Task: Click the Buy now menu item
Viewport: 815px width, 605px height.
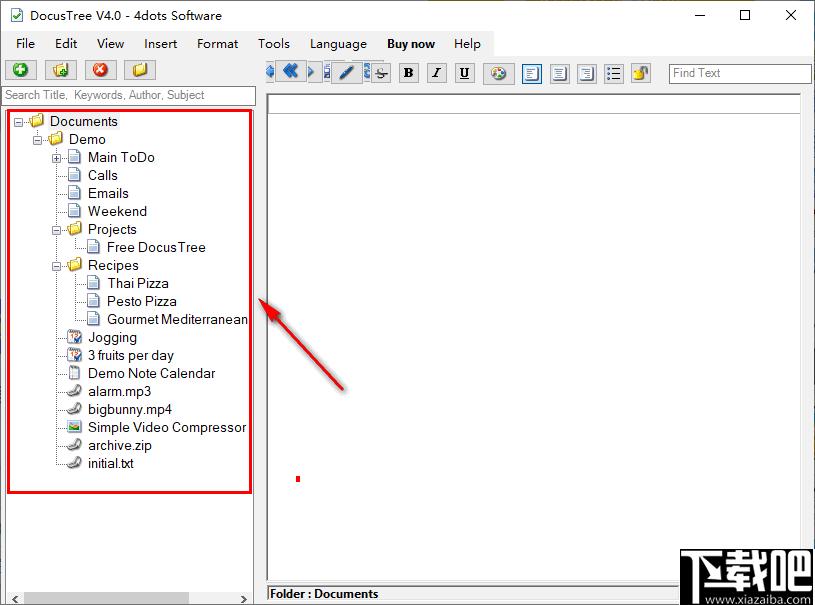Action: click(x=411, y=44)
